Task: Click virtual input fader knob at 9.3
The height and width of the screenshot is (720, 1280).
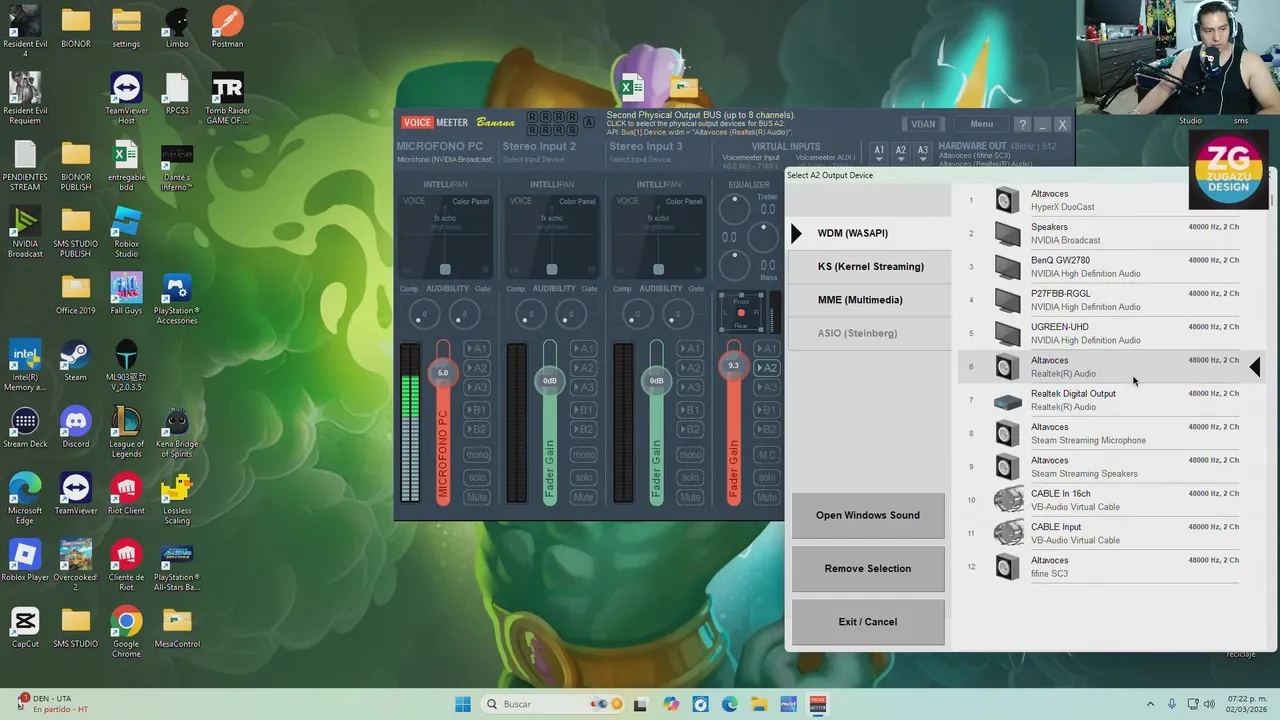Action: point(734,366)
